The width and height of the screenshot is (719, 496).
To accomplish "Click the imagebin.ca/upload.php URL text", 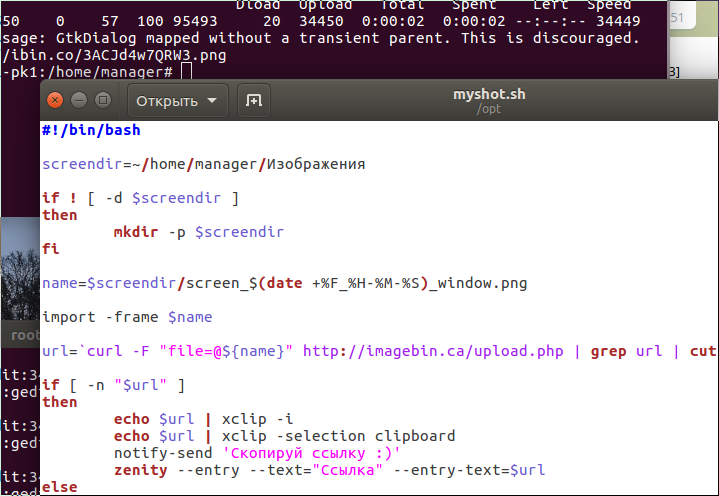I will tap(433, 351).
